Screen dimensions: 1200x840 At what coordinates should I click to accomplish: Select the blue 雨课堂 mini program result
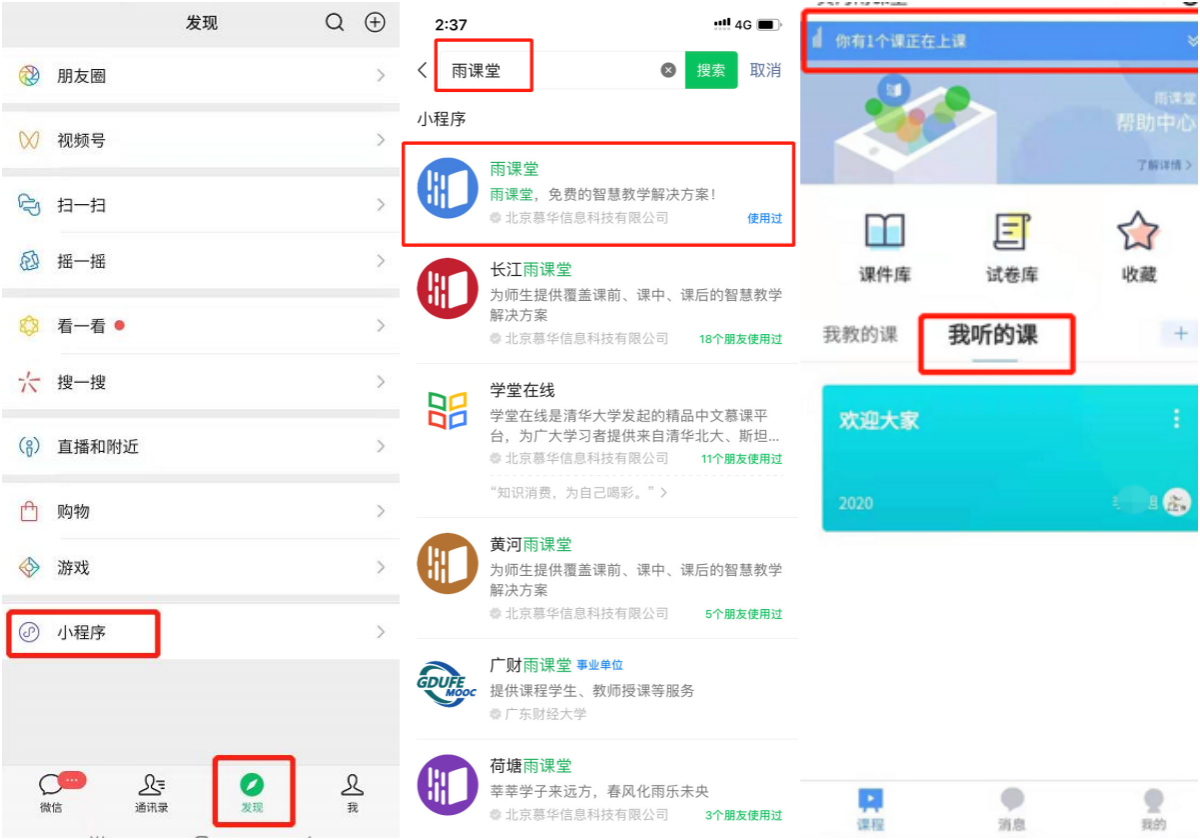[598, 193]
